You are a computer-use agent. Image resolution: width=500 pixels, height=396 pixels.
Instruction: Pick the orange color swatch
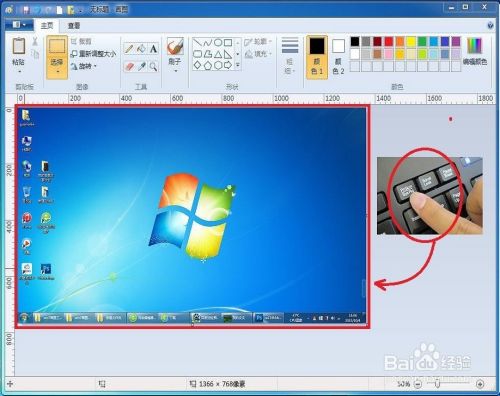(x=400, y=42)
